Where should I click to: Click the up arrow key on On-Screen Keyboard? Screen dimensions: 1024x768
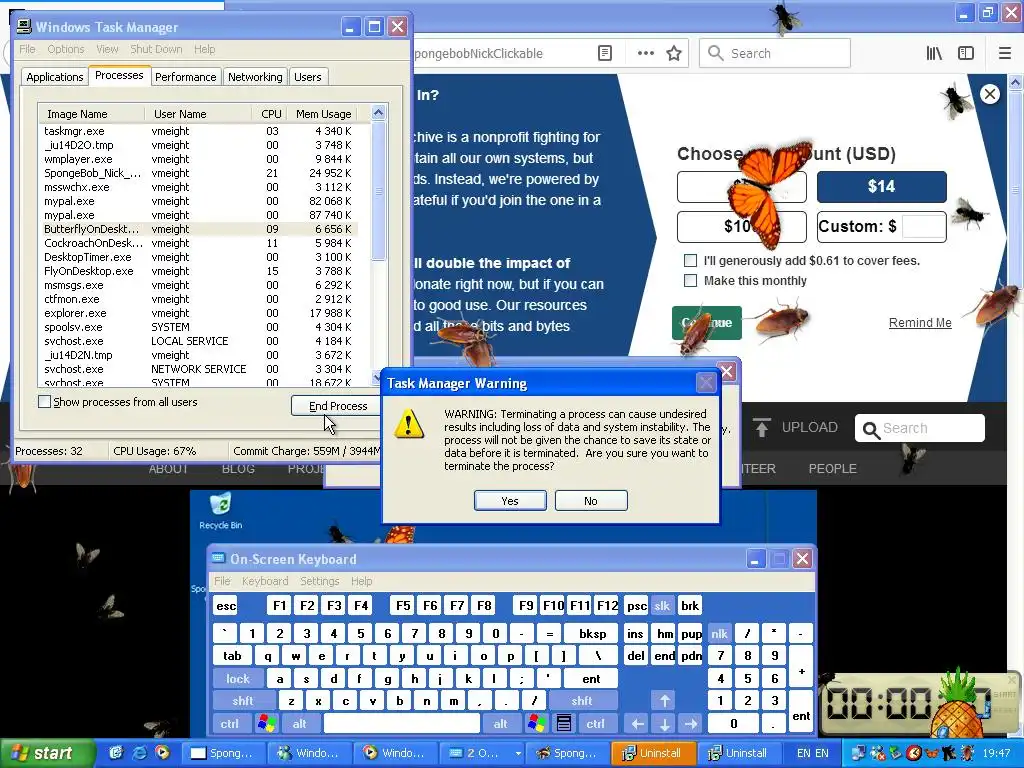click(x=664, y=701)
